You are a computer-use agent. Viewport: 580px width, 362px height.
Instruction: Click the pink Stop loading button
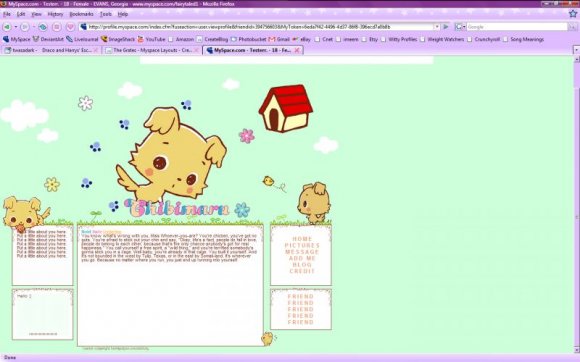[57, 27]
